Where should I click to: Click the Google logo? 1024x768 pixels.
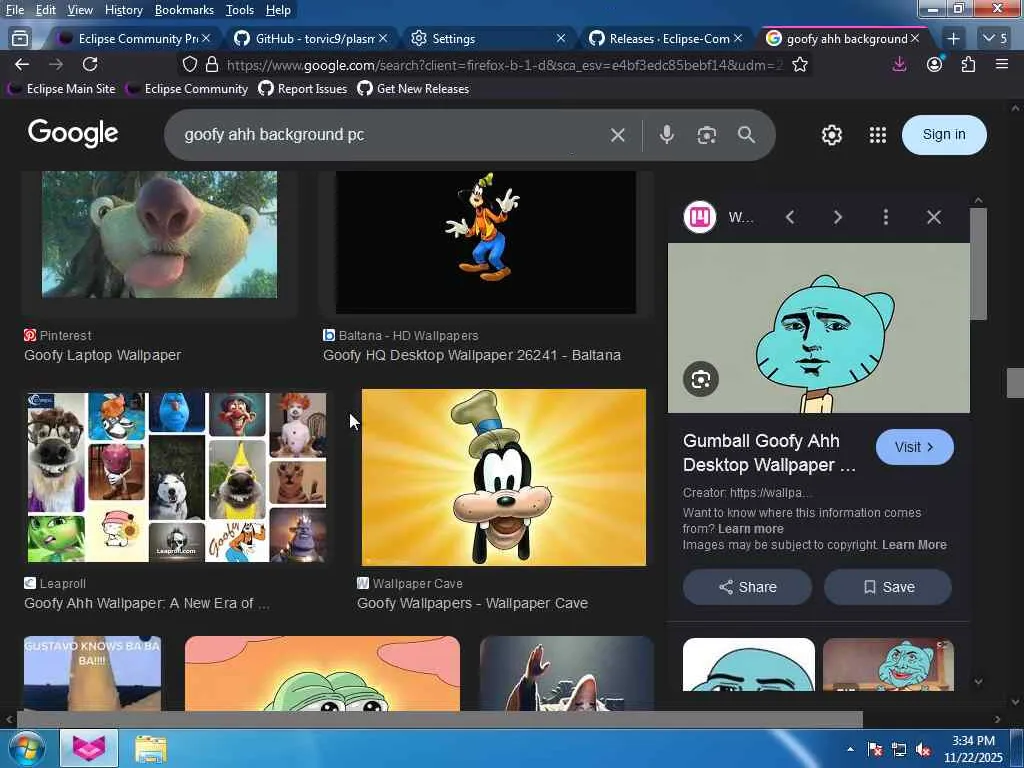[72, 133]
